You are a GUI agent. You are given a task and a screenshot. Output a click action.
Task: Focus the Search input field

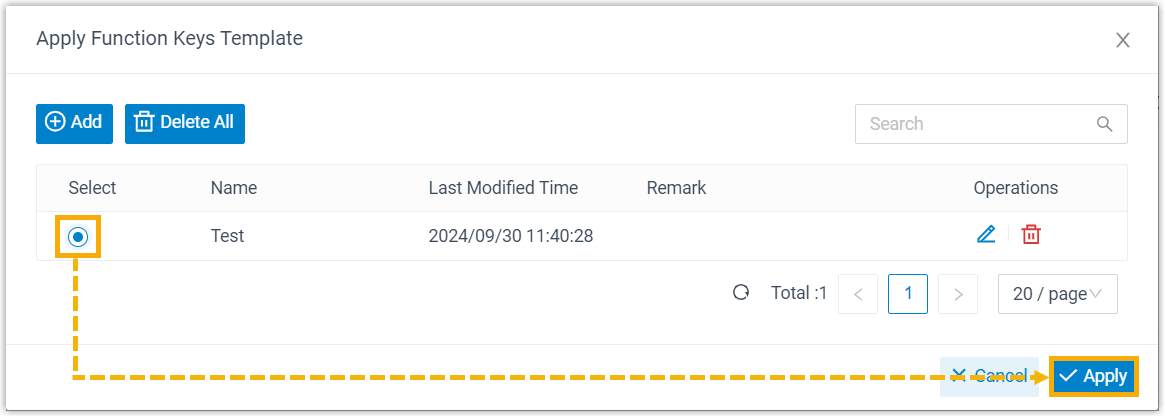[975, 124]
